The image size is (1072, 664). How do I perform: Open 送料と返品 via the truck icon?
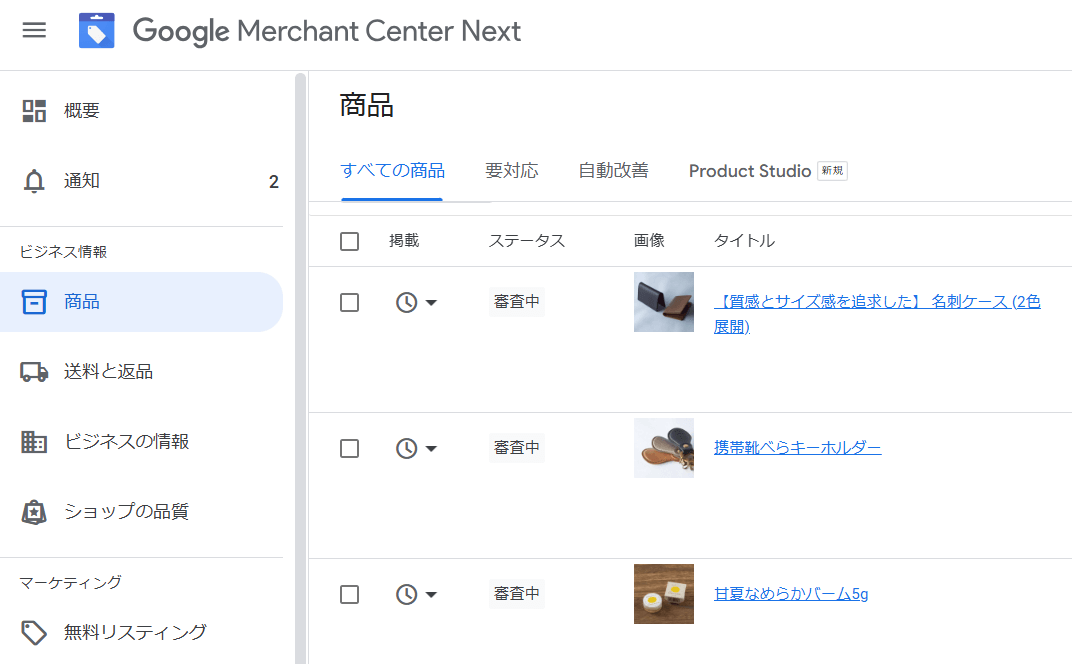35,371
